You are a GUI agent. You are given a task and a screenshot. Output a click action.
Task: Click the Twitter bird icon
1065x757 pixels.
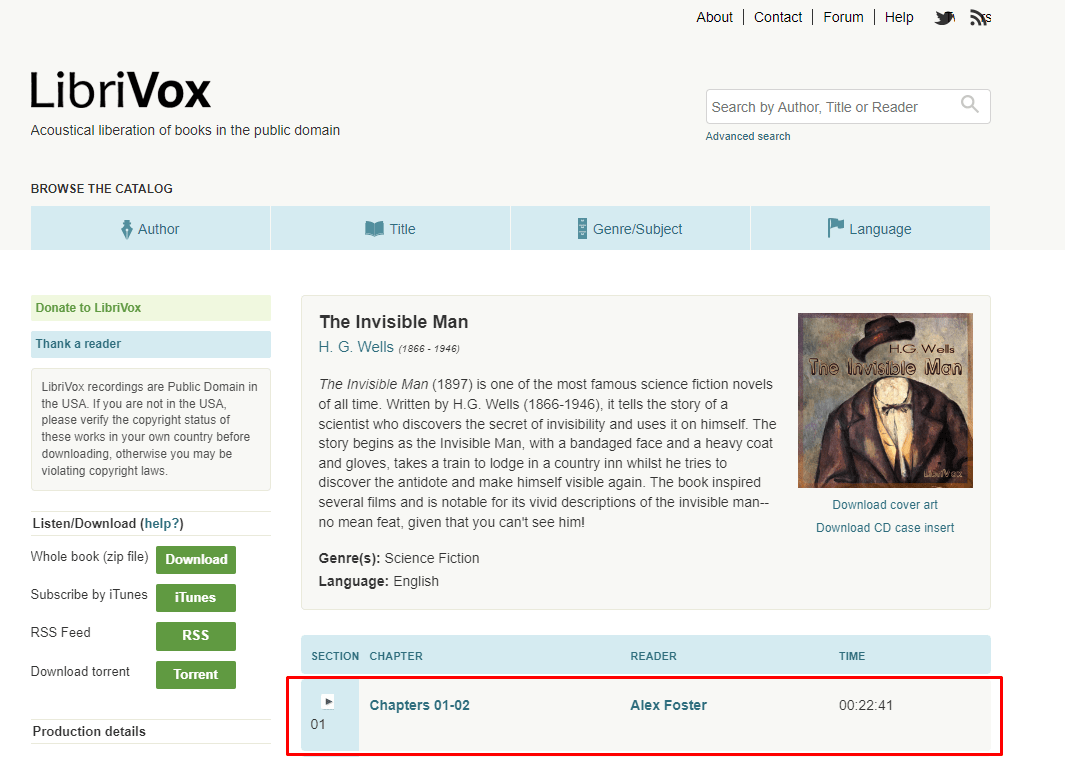944,18
